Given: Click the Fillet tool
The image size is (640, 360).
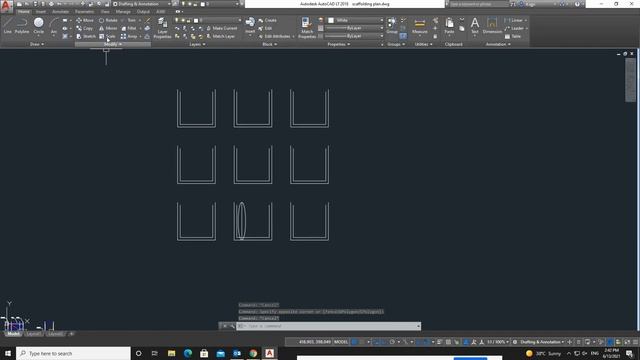Looking at the screenshot, I should 129,28.
